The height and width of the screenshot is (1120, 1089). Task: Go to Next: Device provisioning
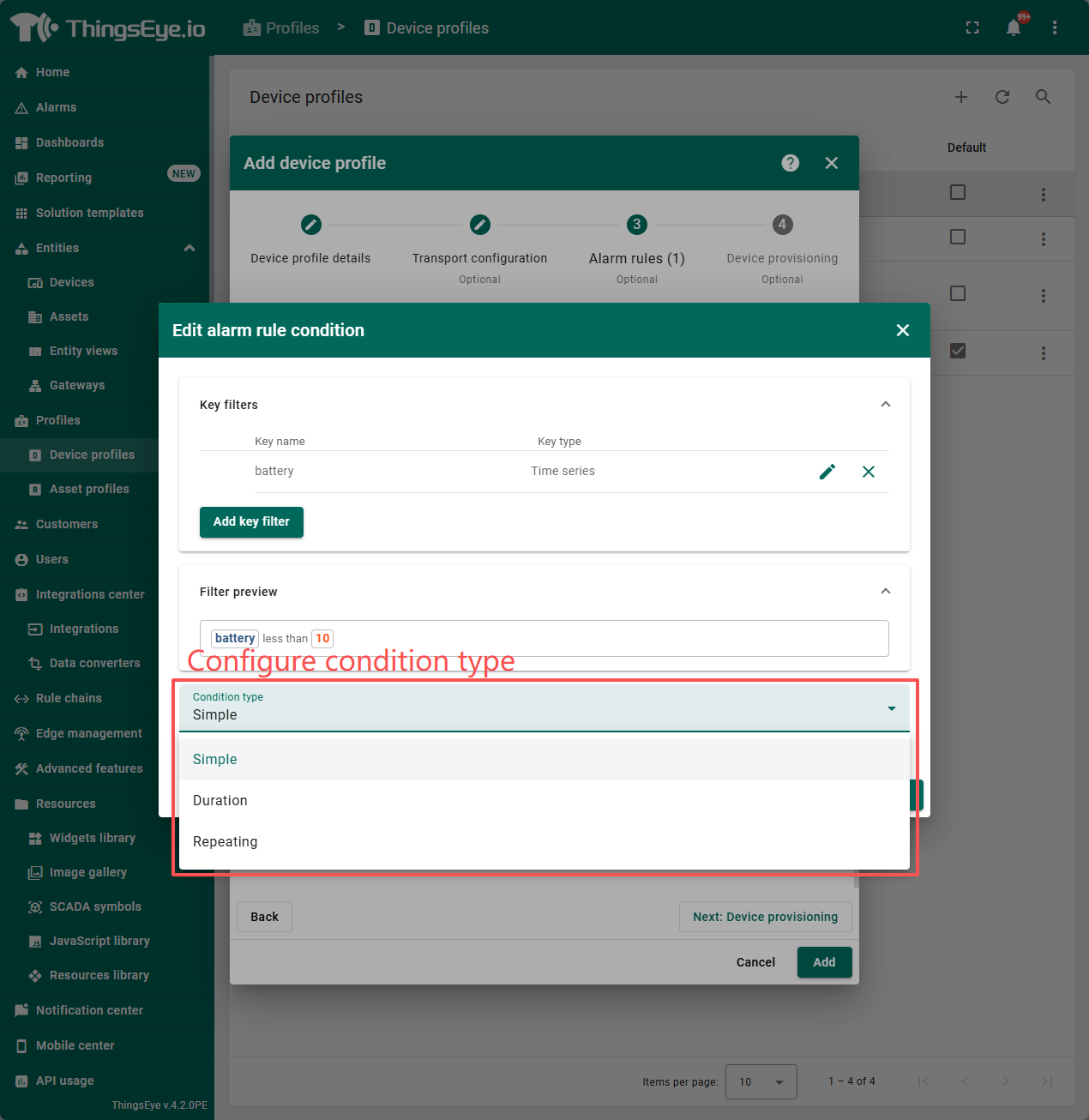(765, 917)
